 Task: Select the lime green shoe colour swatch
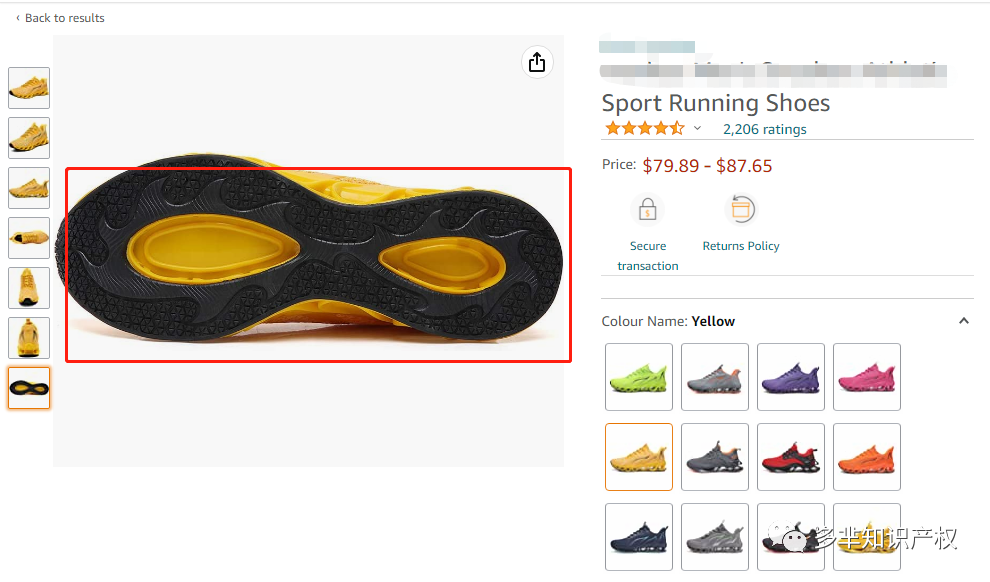point(639,377)
